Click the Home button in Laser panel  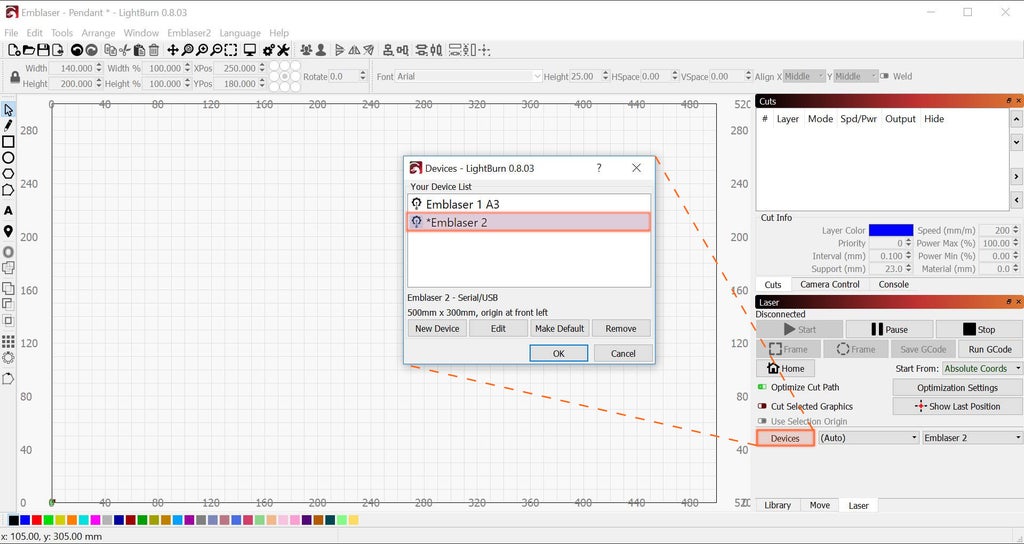[x=785, y=368]
